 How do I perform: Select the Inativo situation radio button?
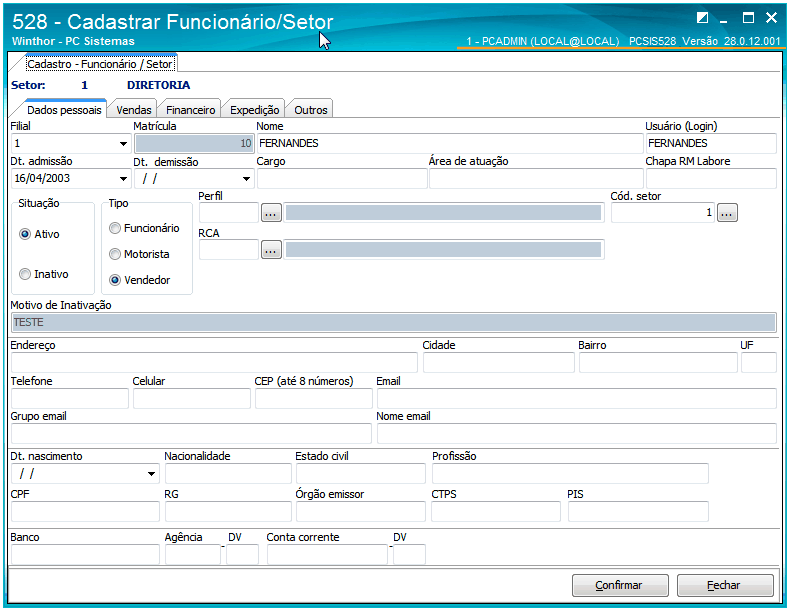(25, 274)
